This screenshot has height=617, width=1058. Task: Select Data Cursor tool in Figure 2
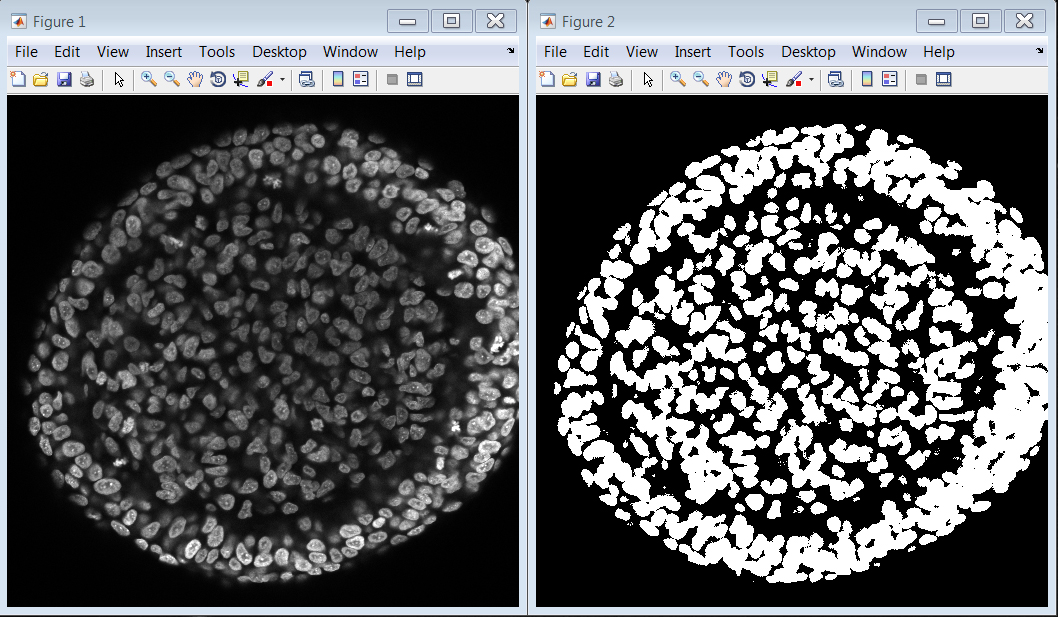(x=769, y=80)
